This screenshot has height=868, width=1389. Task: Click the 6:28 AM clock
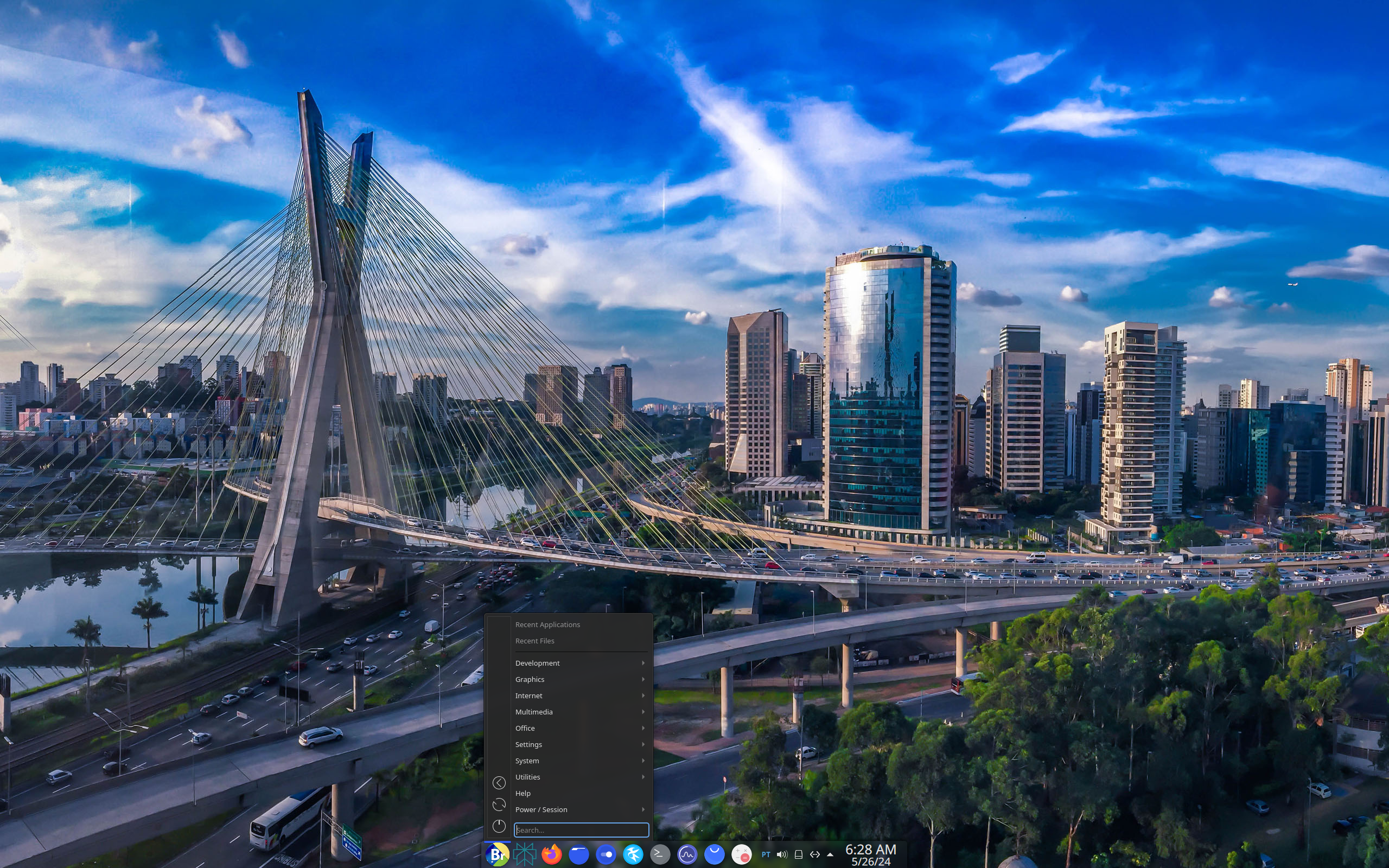coord(871,850)
